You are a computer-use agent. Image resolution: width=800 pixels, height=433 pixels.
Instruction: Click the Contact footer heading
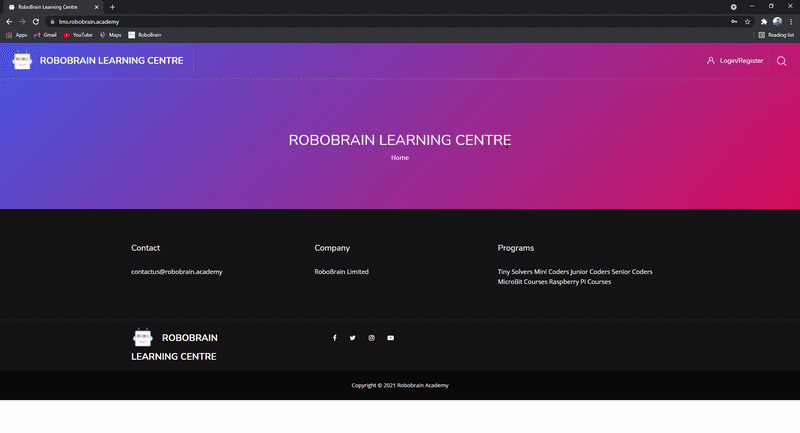click(145, 248)
